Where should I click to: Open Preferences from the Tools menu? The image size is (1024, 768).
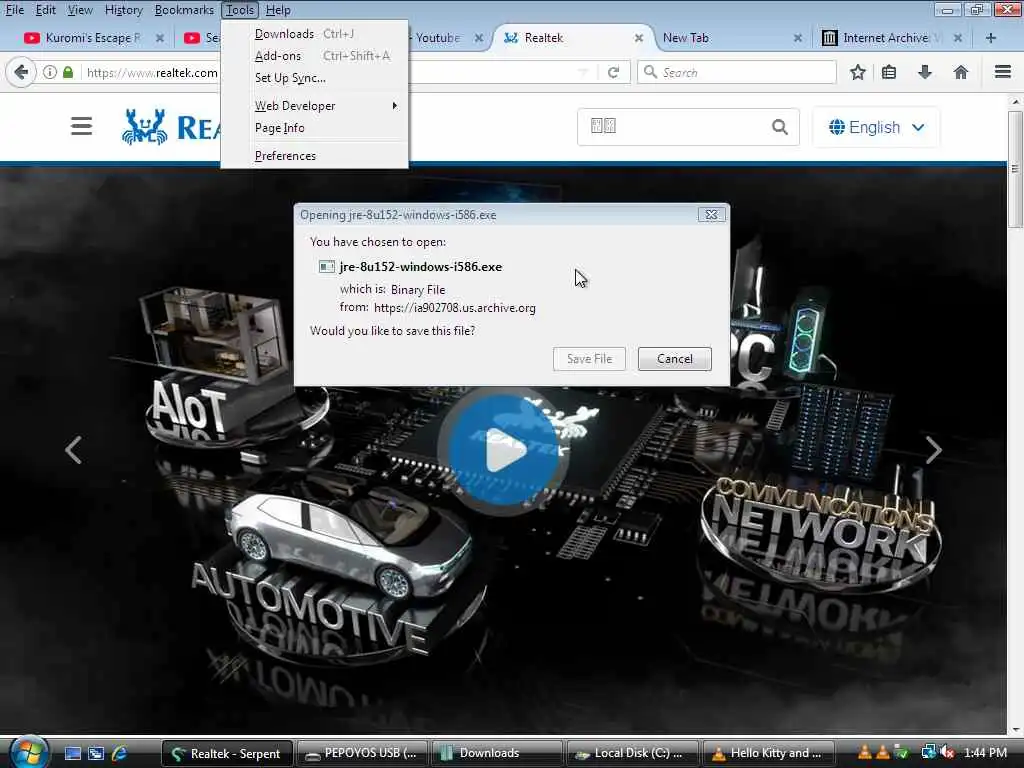point(315,156)
